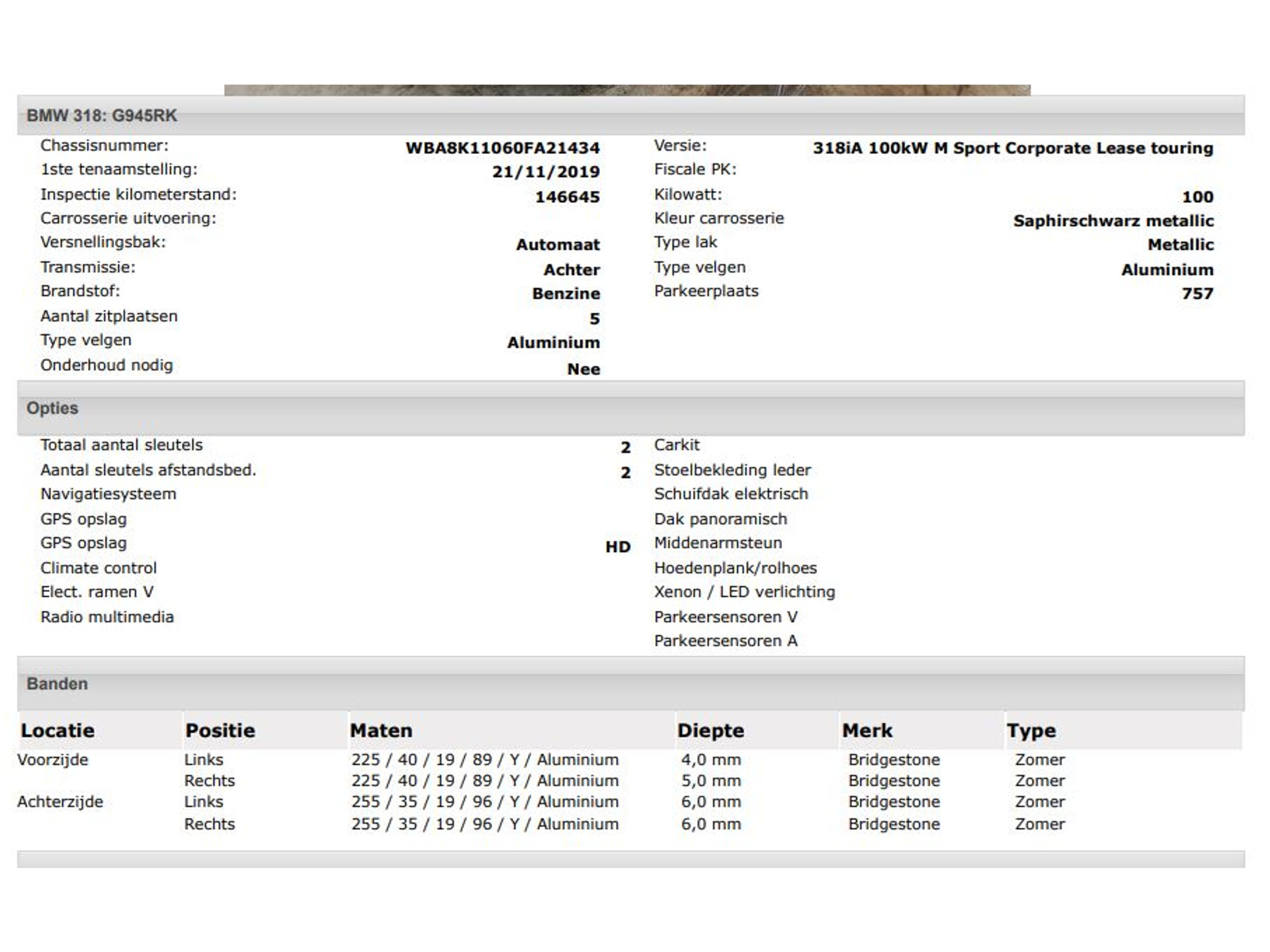Click the Banden section header
Screen dimensions: 1270x952
(57, 684)
